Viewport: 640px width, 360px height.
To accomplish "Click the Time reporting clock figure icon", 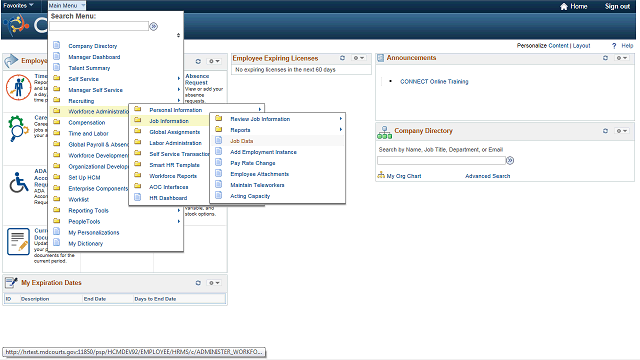I will pos(18,87).
